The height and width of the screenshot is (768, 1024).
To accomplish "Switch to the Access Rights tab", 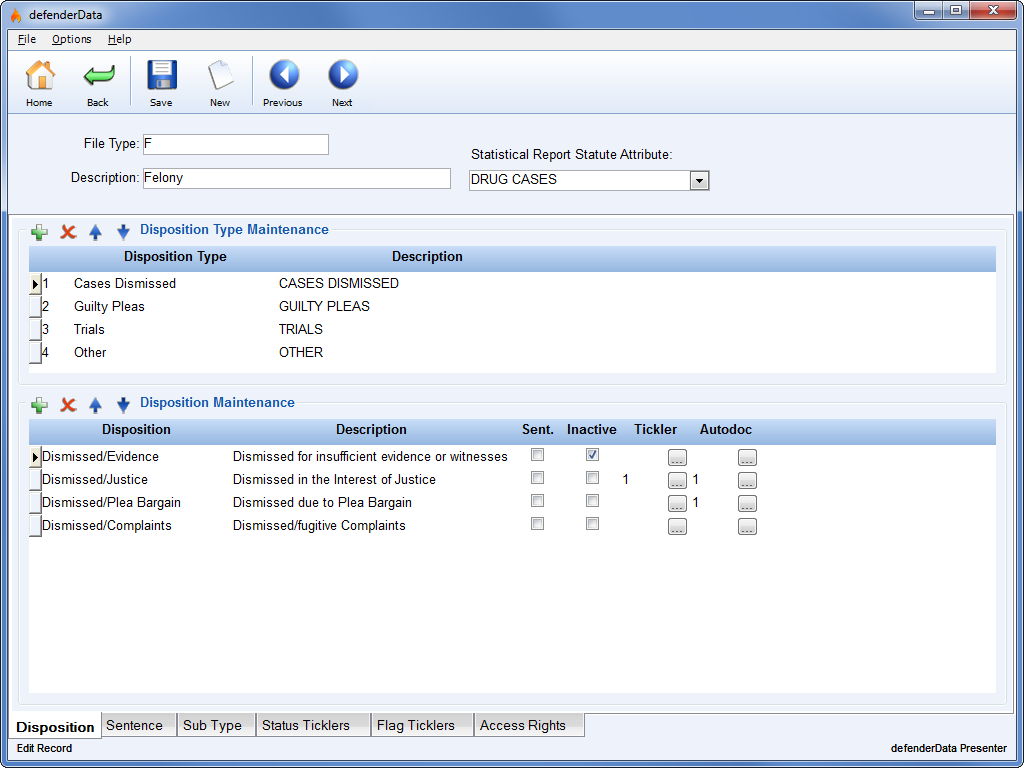I will [x=529, y=725].
